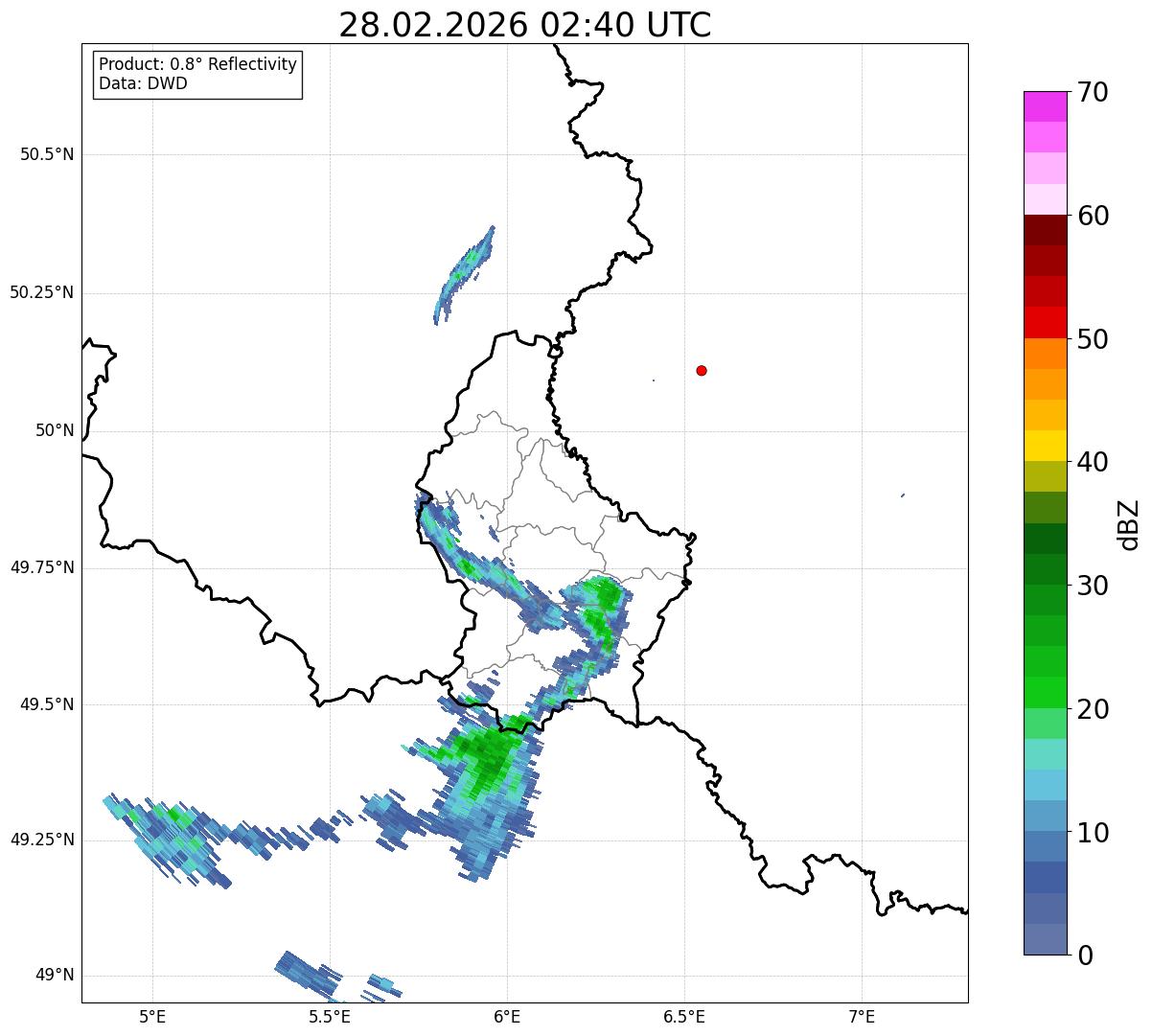Click the 0 tick label on colorbar
This screenshot has width=1152, height=1036.
[1085, 955]
